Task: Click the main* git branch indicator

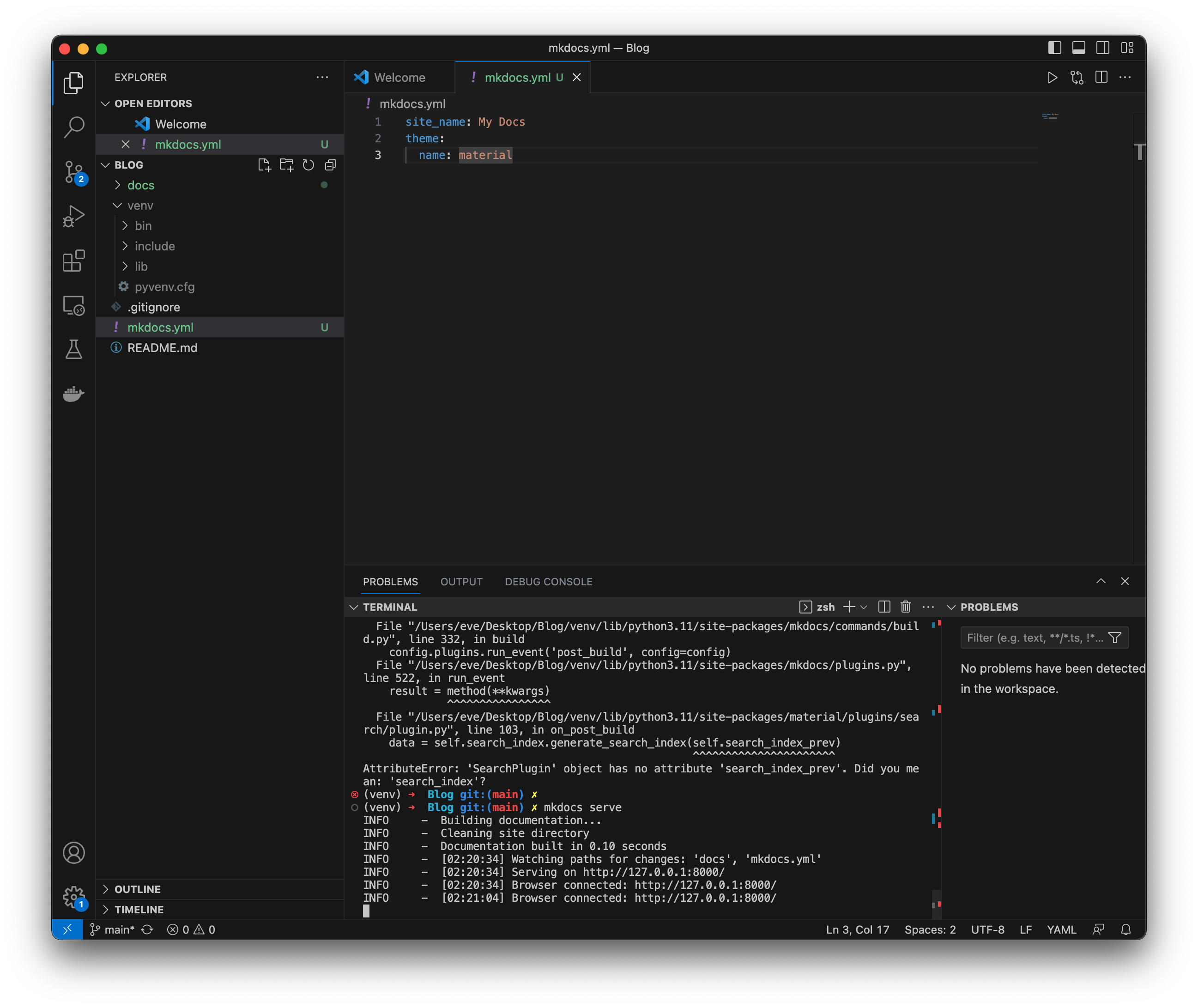Action: [113, 930]
